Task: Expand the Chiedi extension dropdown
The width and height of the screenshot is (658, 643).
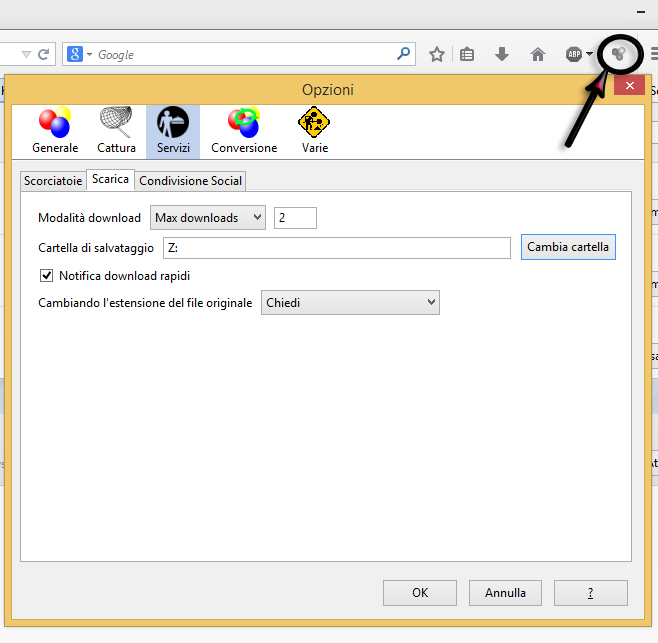Action: [350, 302]
